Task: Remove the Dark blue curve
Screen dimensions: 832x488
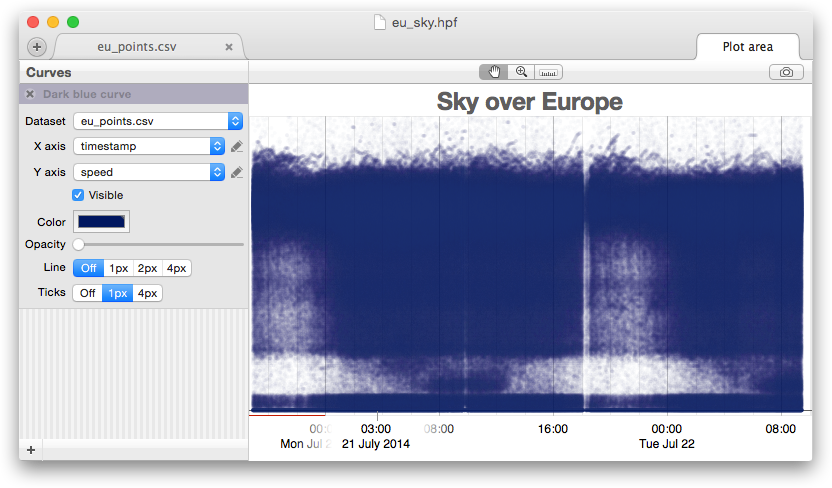Action: click(x=30, y=94)
